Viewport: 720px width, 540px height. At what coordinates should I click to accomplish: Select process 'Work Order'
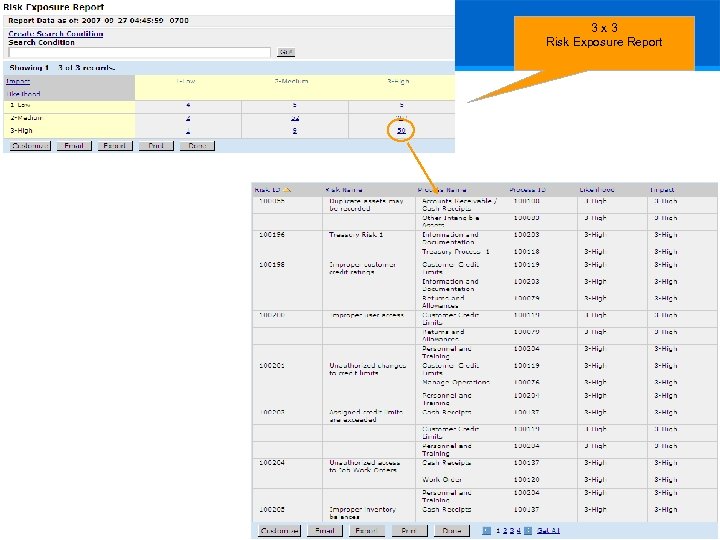coord(442,479)
